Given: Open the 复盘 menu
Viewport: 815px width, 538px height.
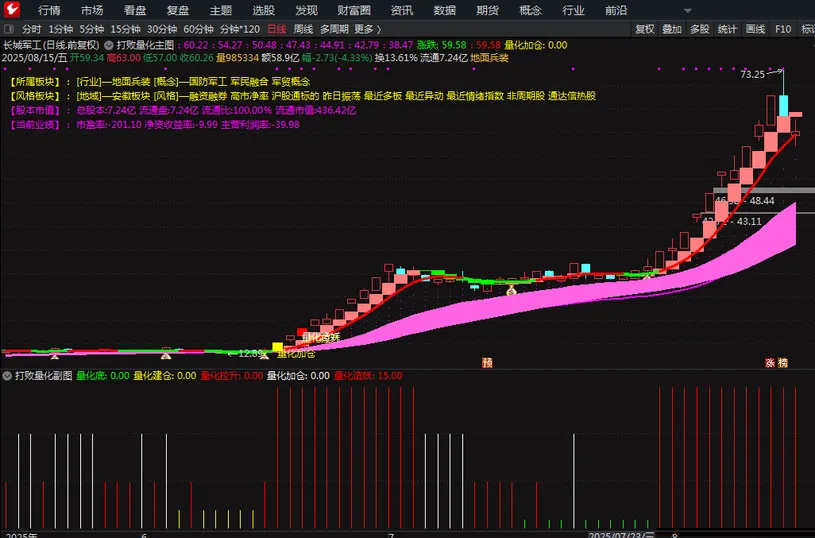Looking at the screenshot, I should [x=178, y=10].
